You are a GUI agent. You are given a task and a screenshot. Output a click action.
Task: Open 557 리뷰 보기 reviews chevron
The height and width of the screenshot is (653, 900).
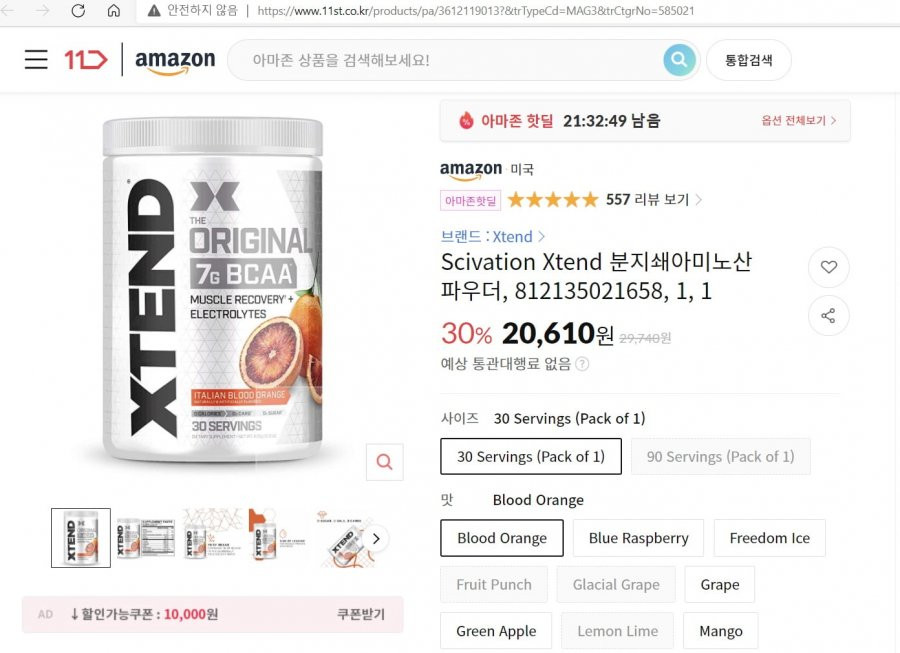[x=699, y=200]
